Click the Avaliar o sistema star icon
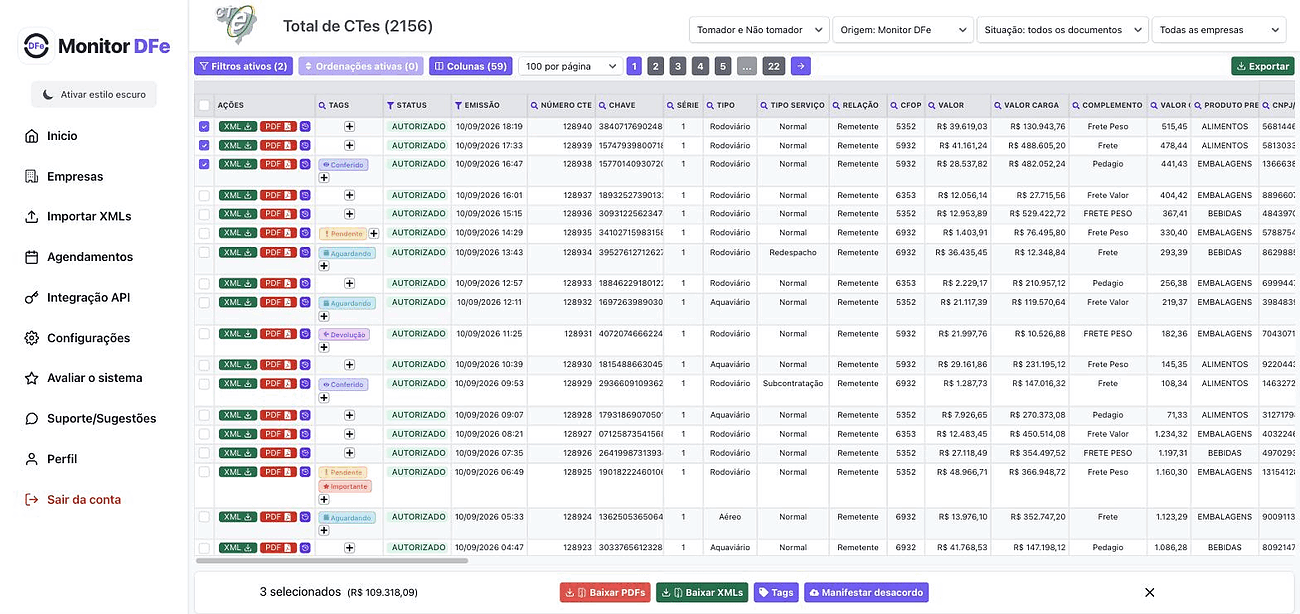 tap(32, 378)
